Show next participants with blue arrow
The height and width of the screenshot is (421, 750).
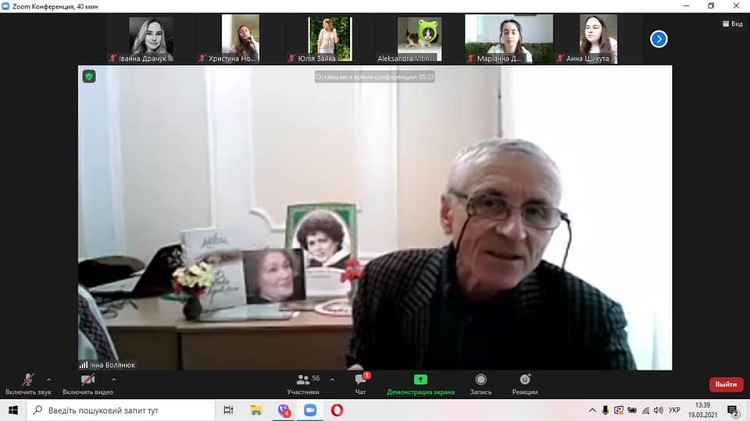[658, 39]
